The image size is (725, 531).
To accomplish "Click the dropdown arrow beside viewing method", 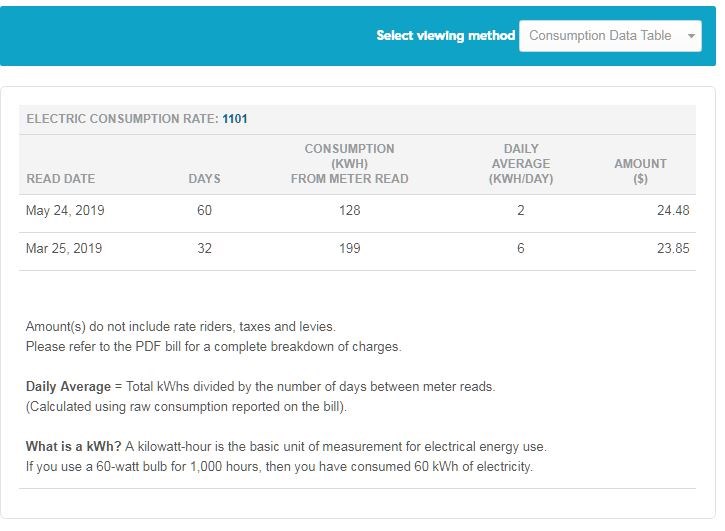I will coord(691,36).
